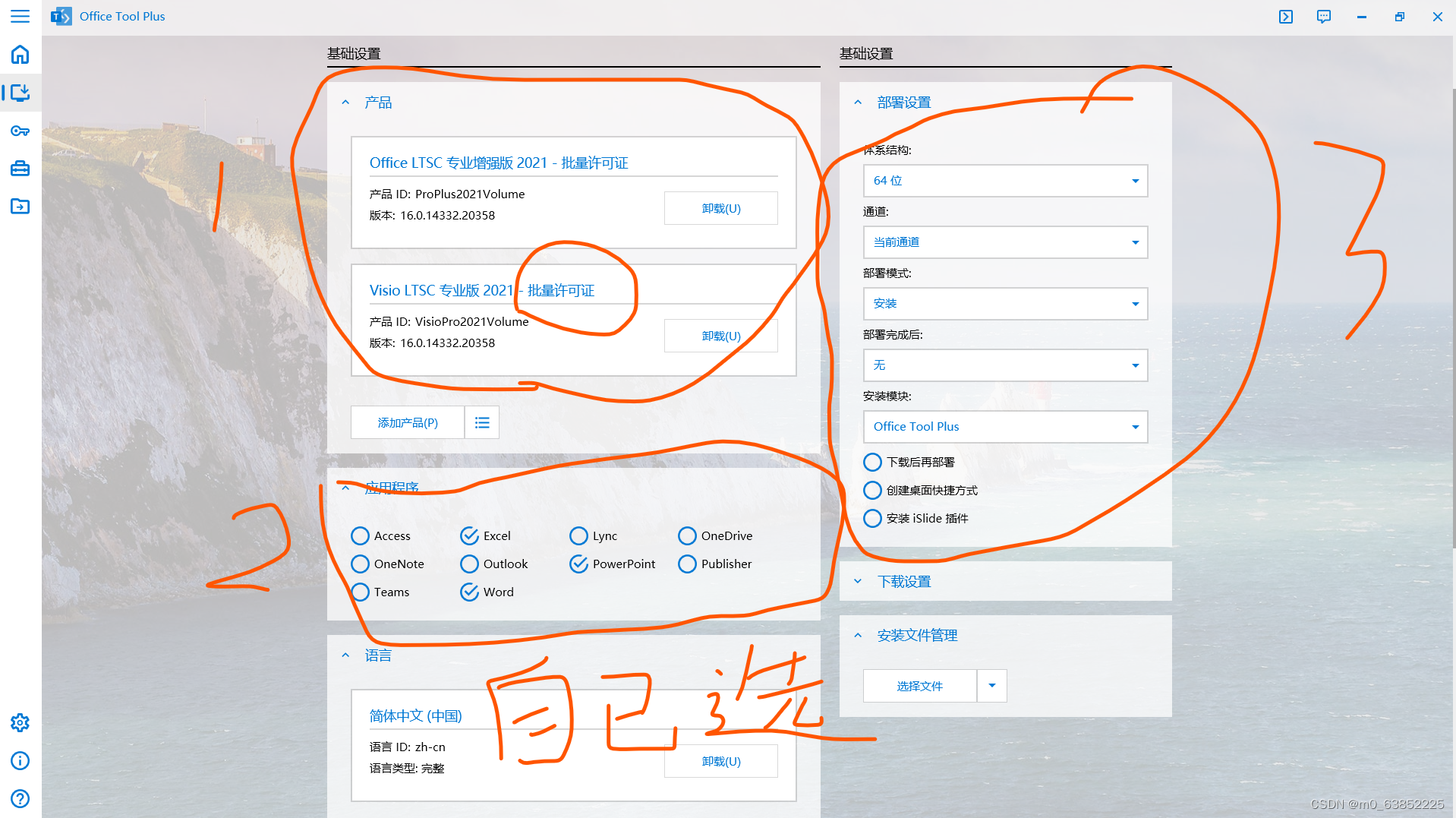Open the 选择文件 dropdown arrow
This screenshot has height=818, width=1456.
[992, 686]
